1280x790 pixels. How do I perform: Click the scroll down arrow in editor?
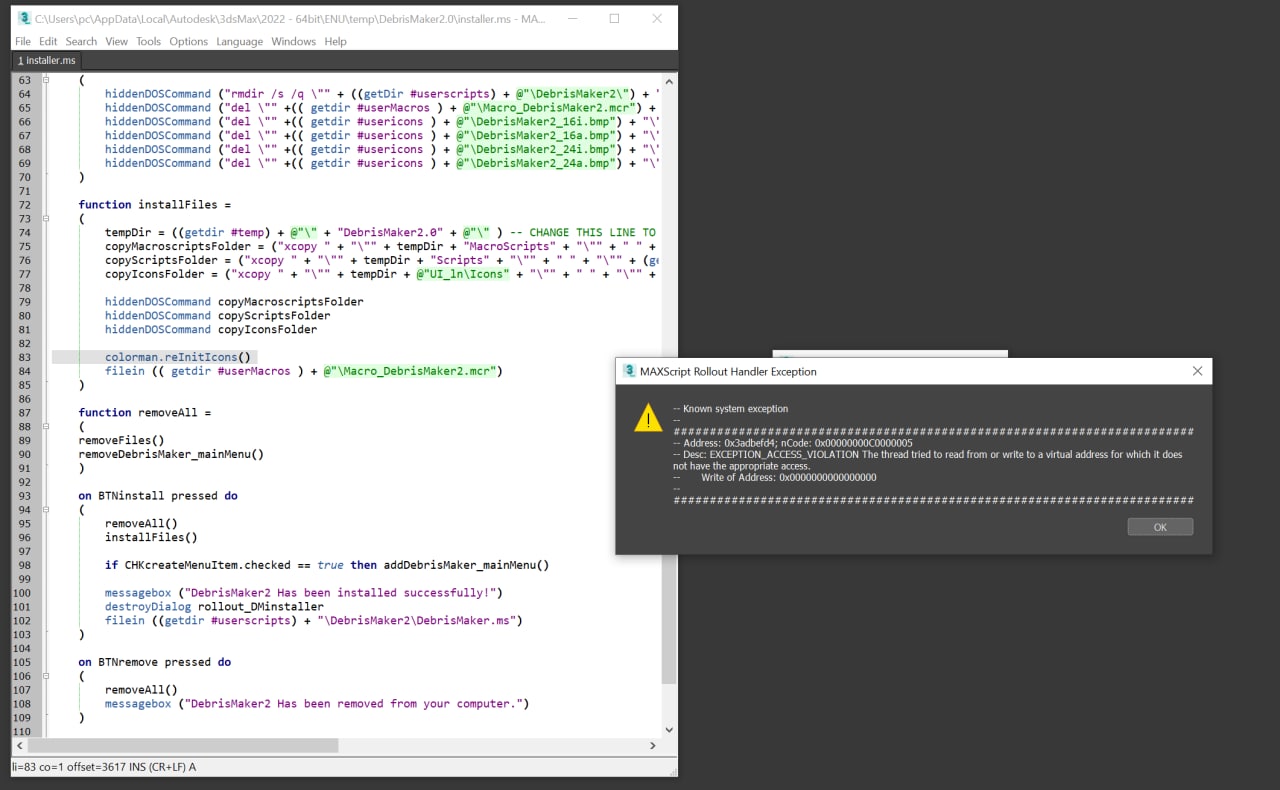tap(669, 730)
